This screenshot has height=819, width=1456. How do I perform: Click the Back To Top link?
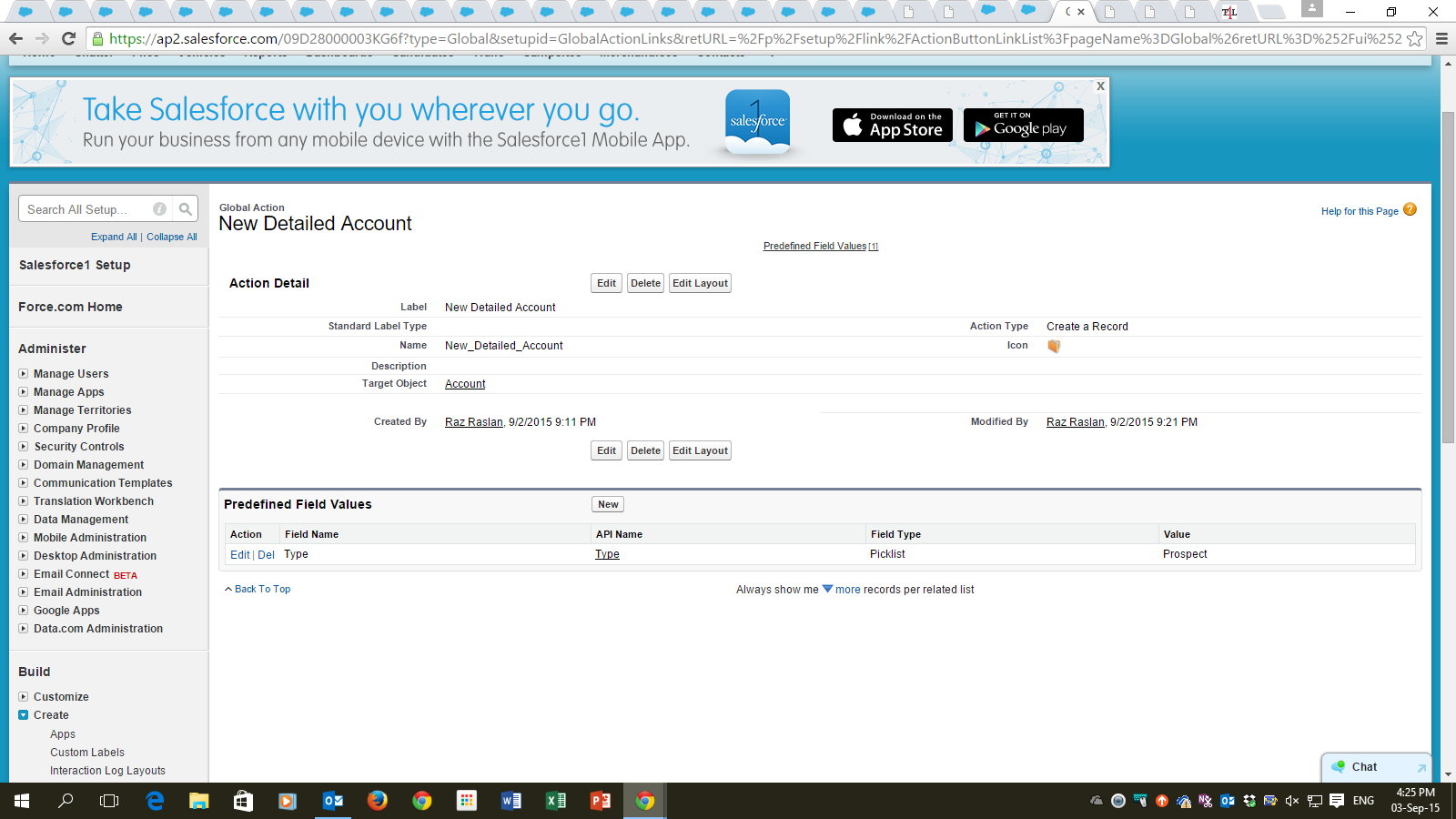click(x=262, y=590)
